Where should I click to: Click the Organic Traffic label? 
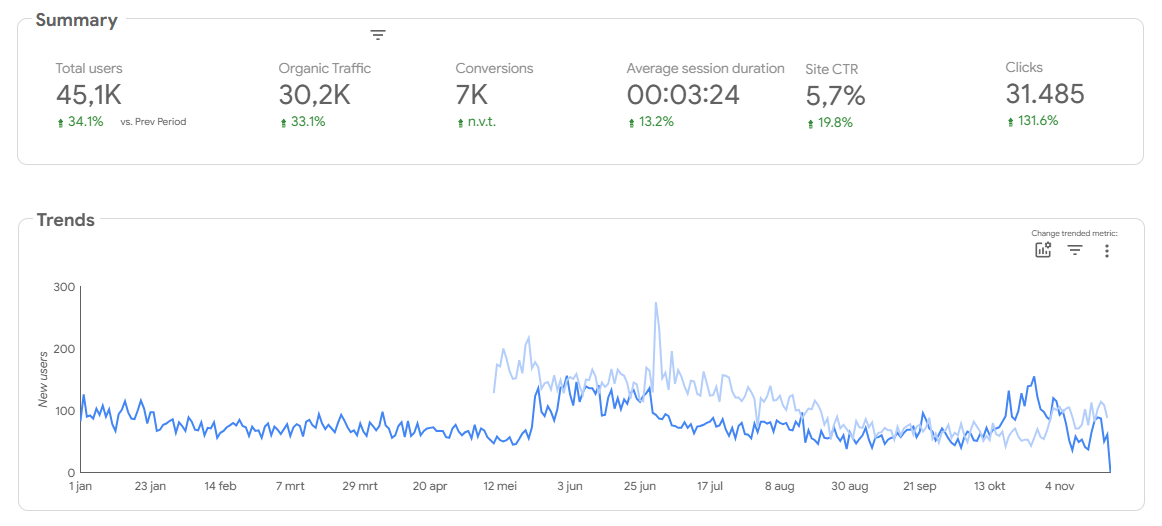click(x=325, y=68)
